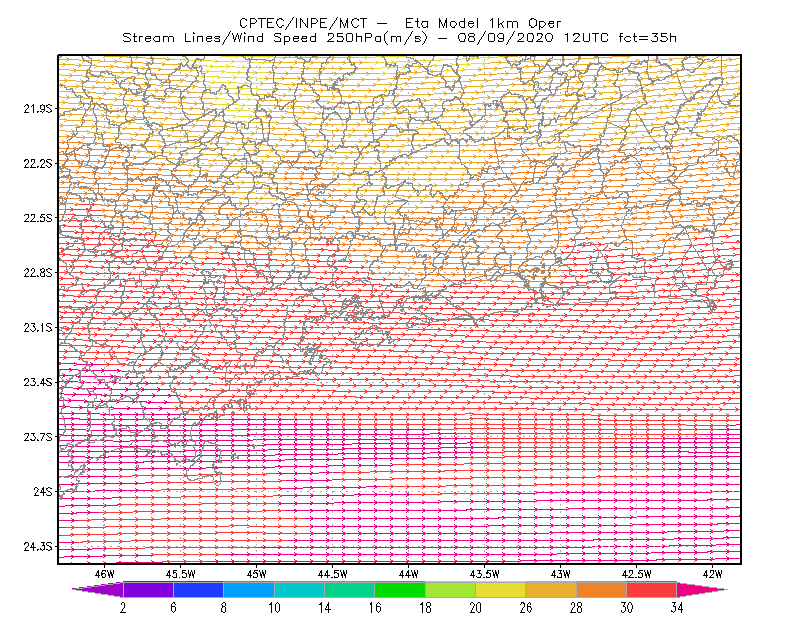Click the violet color bar segment (2–6)
Viewport: 800px width, 618px height.
[x=148, y=589]
